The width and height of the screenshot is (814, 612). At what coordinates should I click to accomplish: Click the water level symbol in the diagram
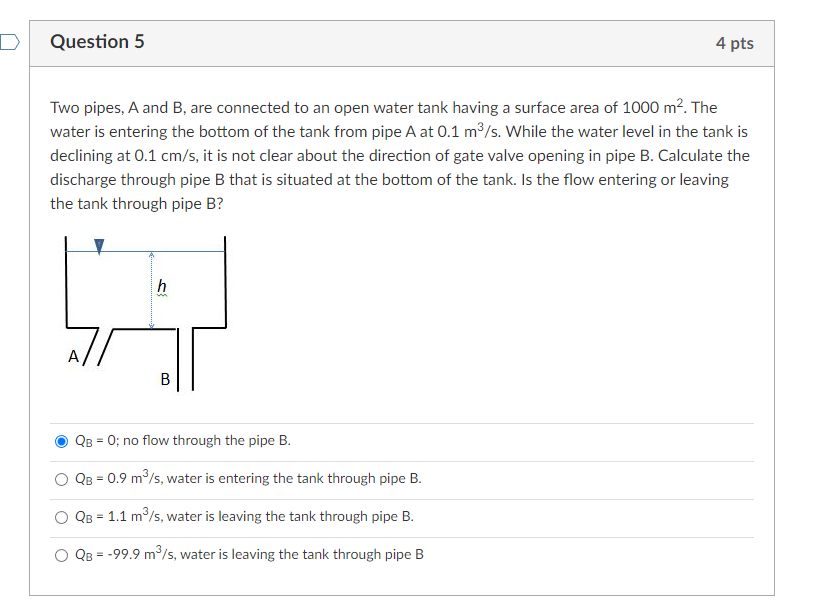click(99, 244)
